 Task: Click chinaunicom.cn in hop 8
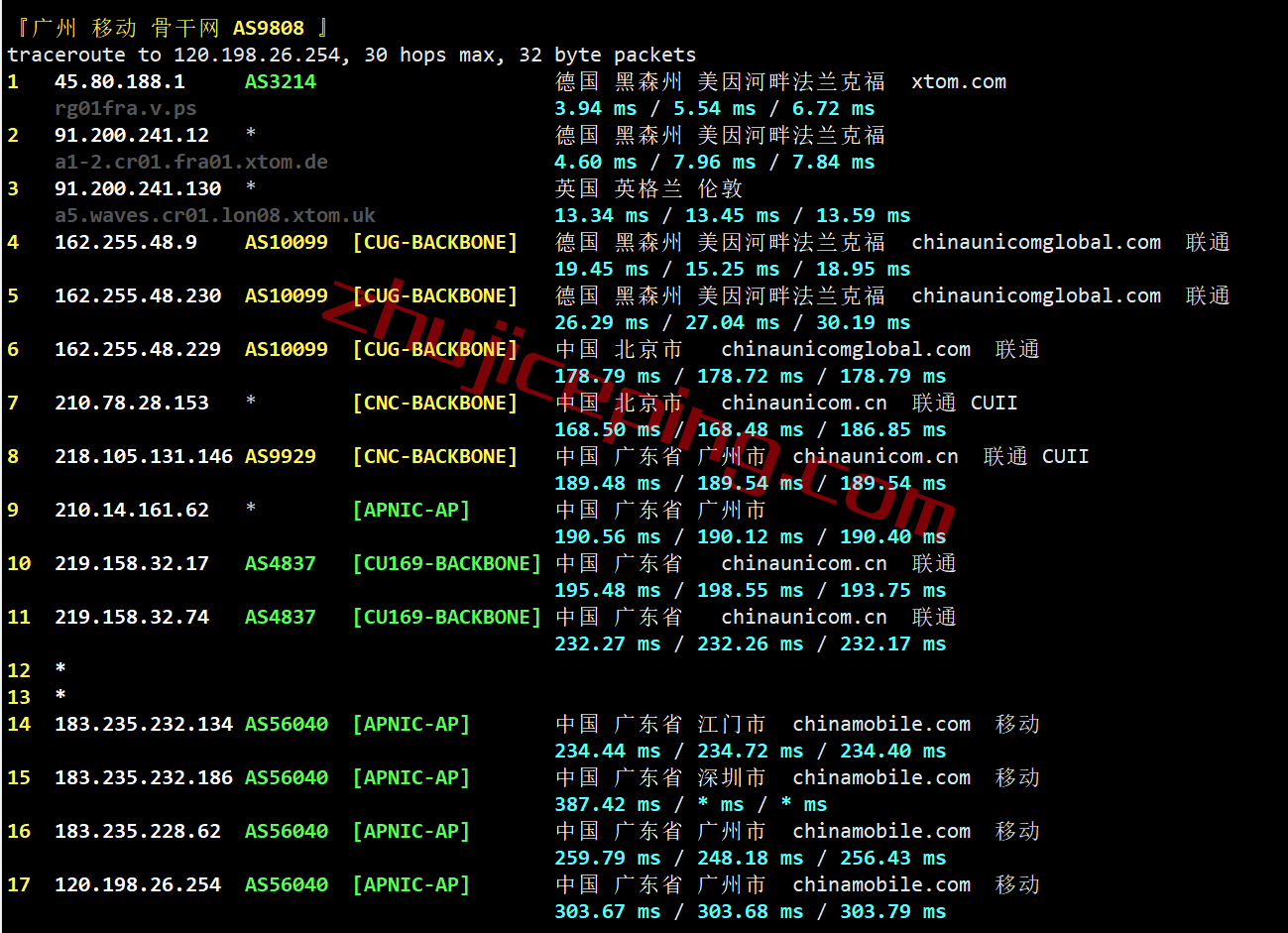(876, 456)
